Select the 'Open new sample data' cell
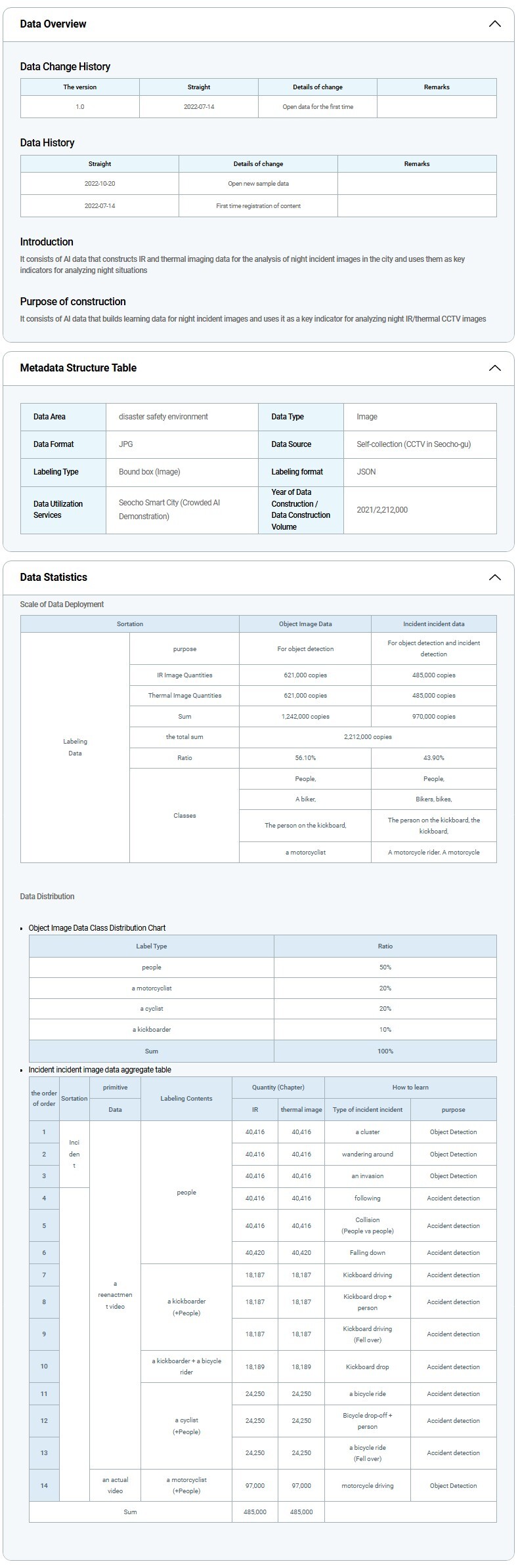The image size is (518, 1568). [258, 184]
